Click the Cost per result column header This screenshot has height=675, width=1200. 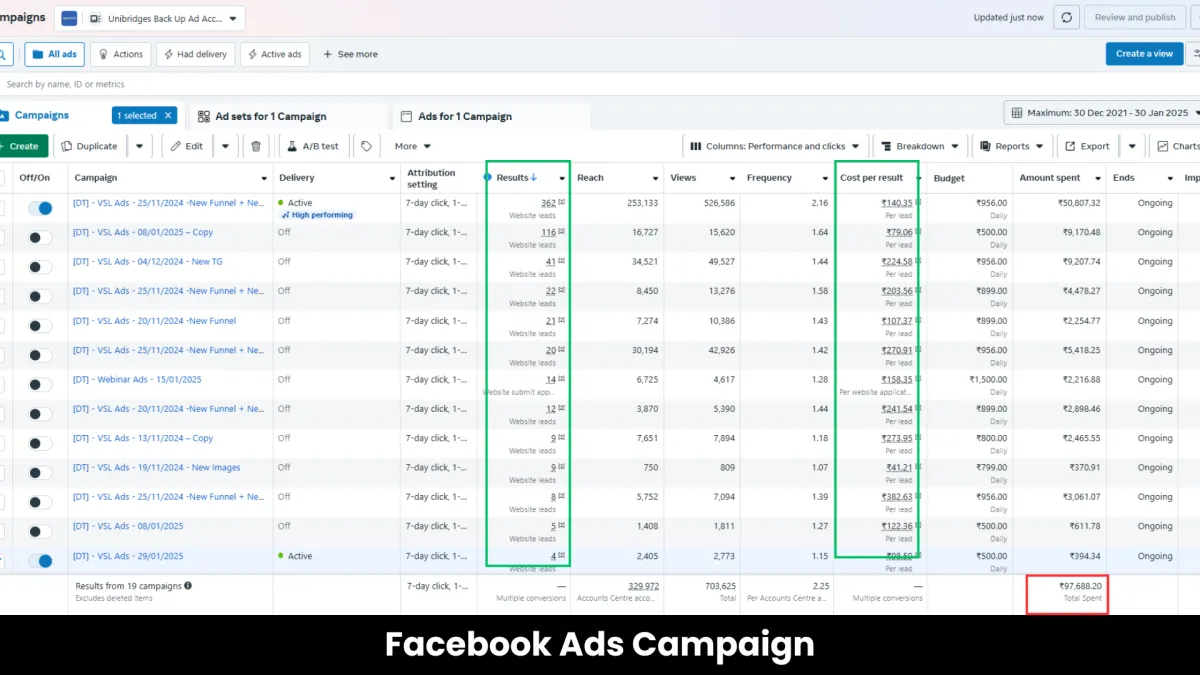coord(872,178)
